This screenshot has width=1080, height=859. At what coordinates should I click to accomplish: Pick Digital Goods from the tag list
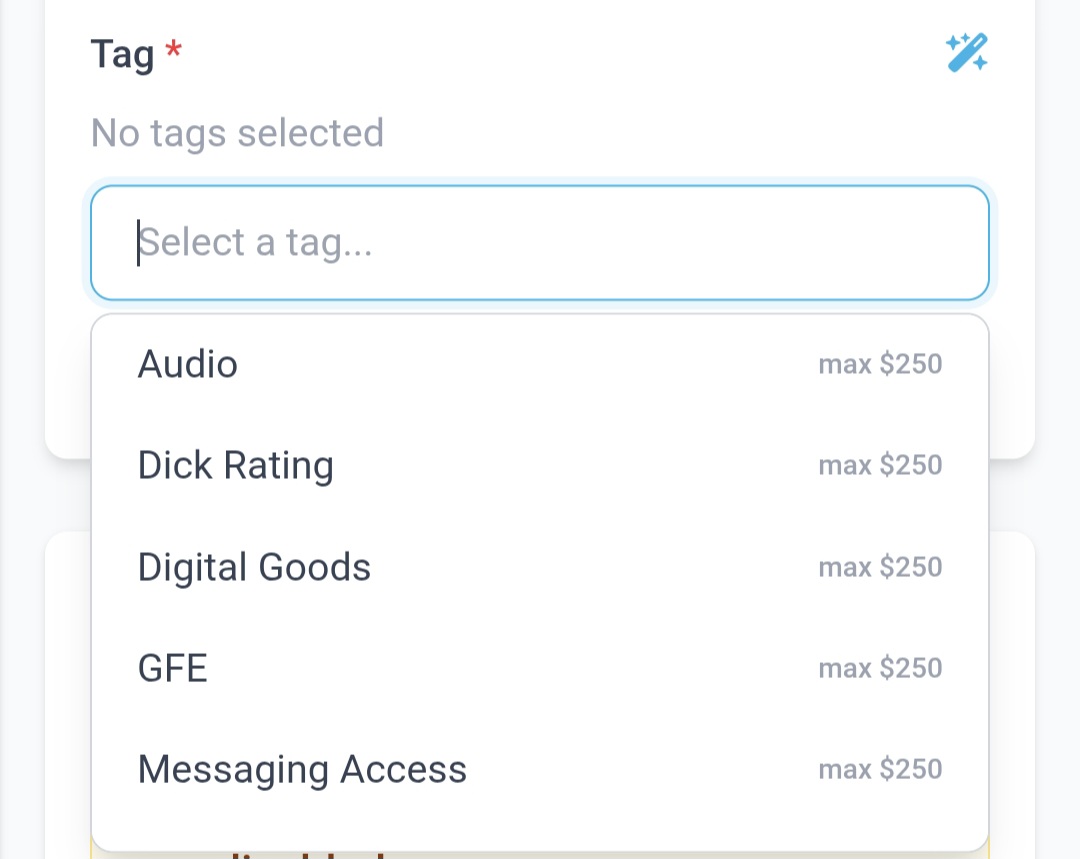(x=254, y=567)
